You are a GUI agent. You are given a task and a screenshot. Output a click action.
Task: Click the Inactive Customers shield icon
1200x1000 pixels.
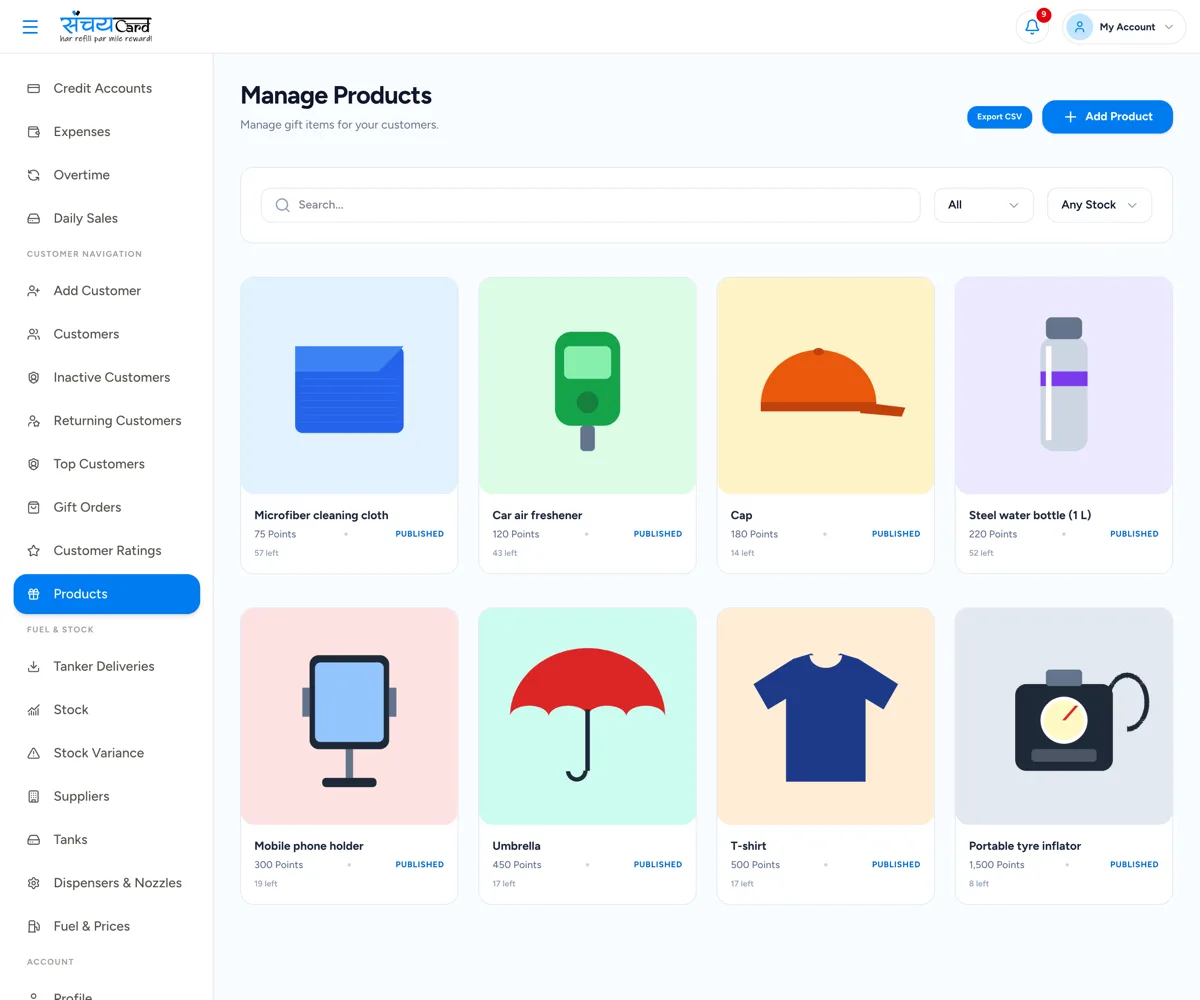33,377
